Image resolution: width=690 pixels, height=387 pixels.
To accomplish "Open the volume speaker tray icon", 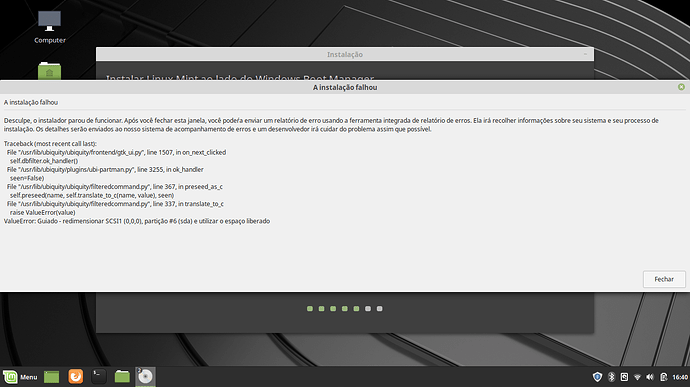I will tap(650, 377).
